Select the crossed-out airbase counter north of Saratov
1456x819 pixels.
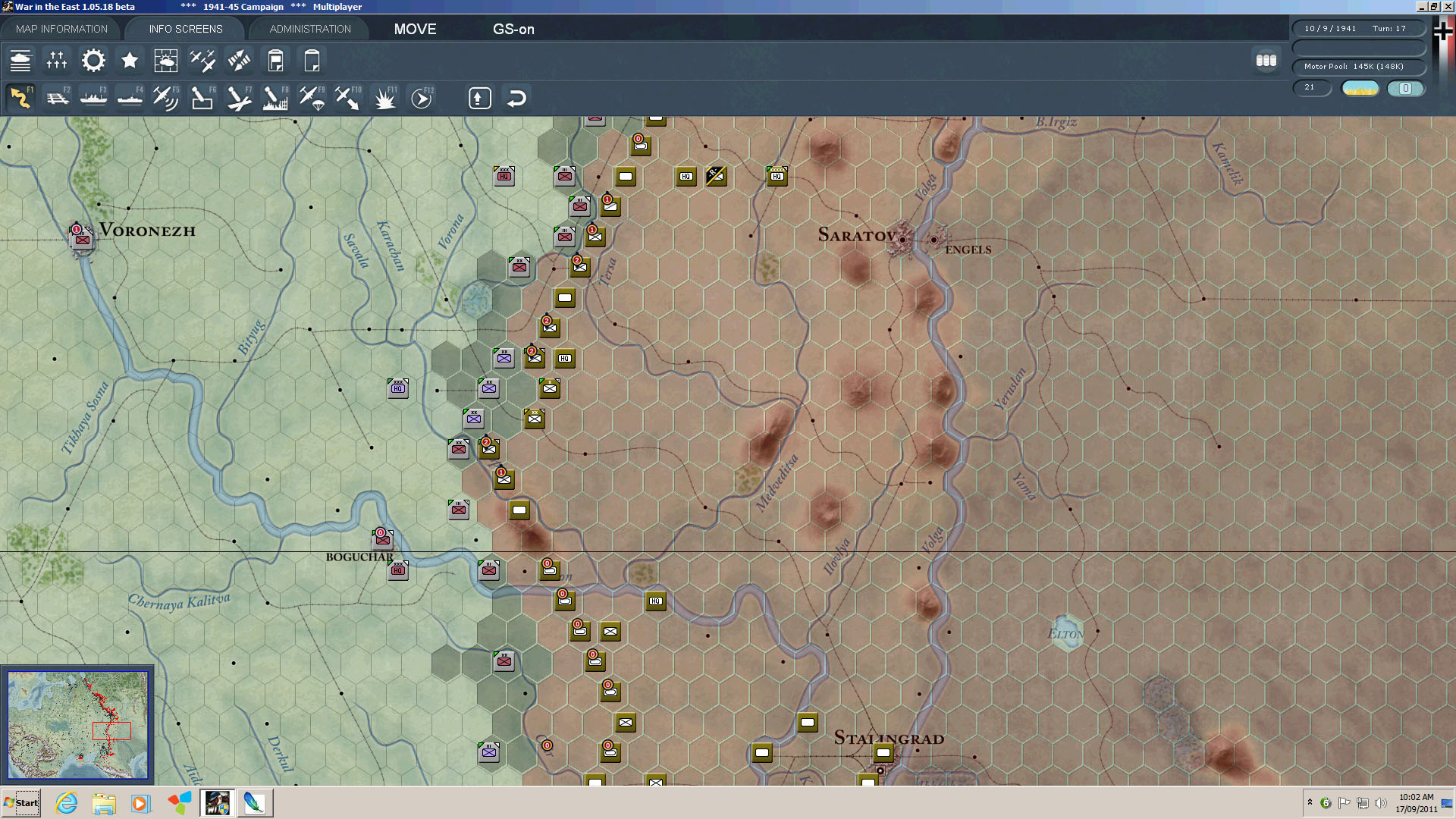pos(716,176)
